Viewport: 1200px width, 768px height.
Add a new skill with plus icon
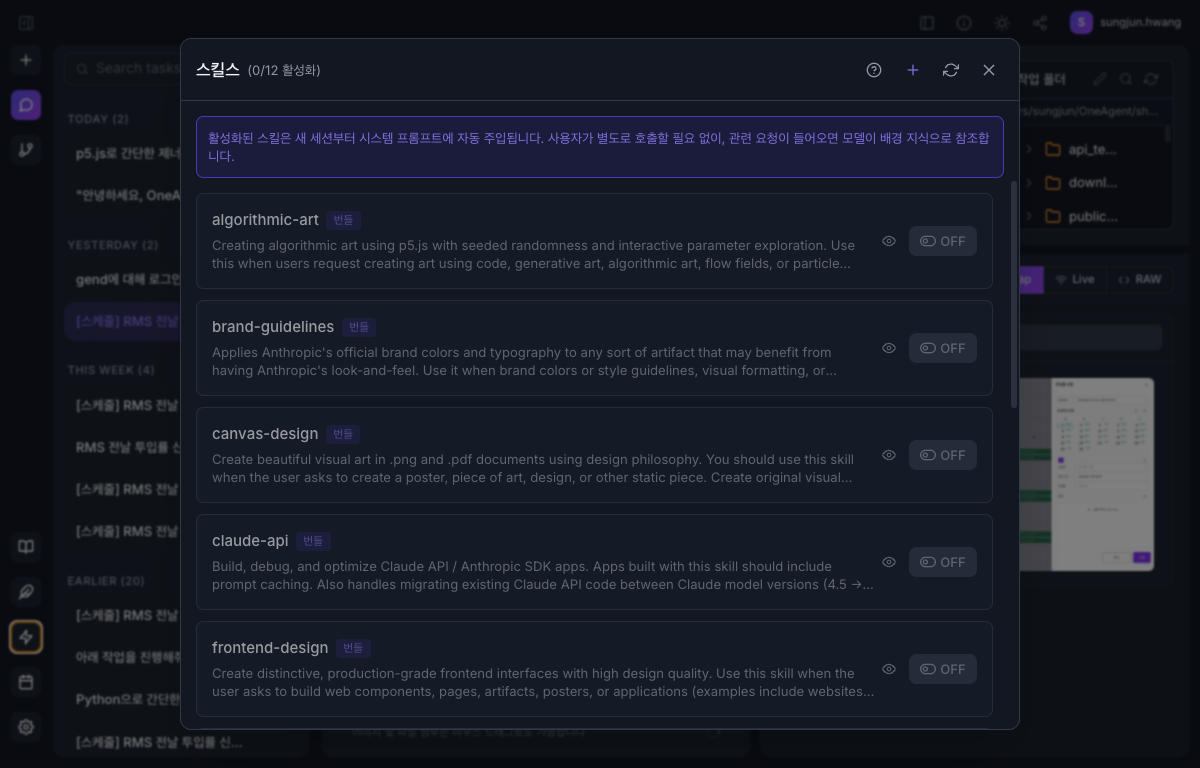(912, 70)
